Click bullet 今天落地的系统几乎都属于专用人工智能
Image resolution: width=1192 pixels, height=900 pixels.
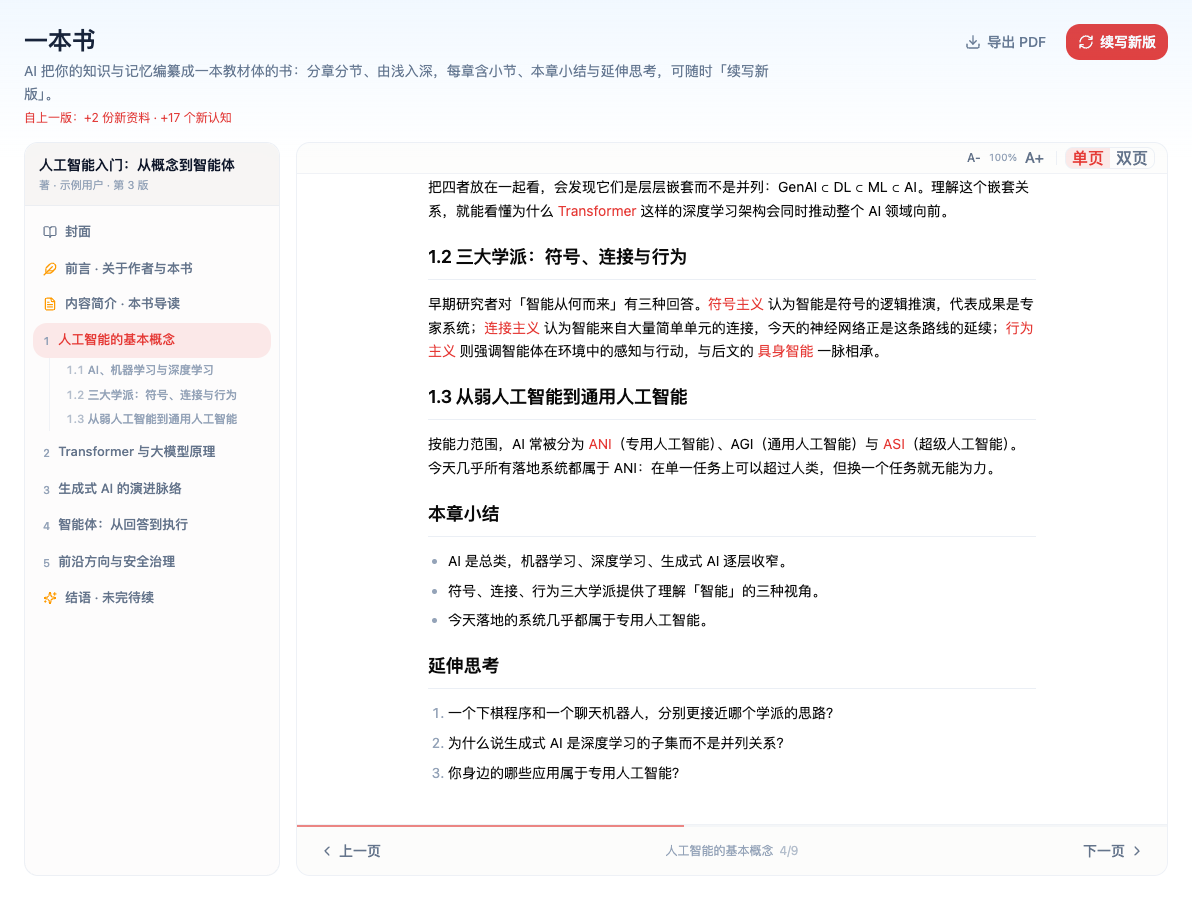coord(580,621)
